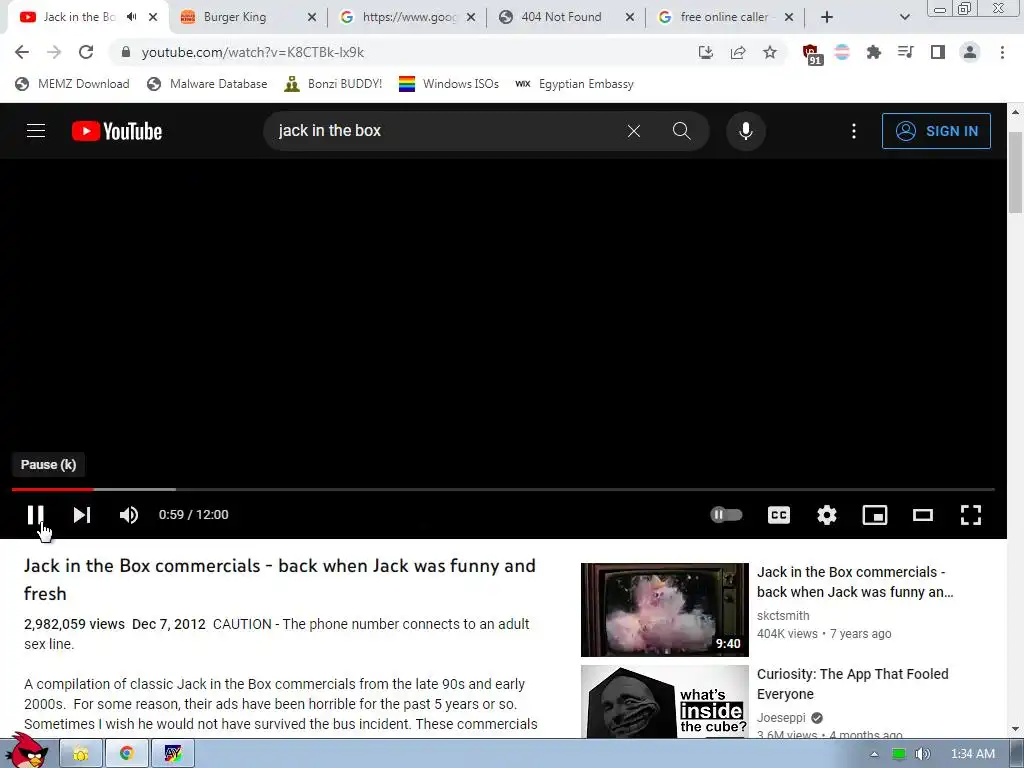Mute the Jack in the Box tab audio icon

pos(132,17)
